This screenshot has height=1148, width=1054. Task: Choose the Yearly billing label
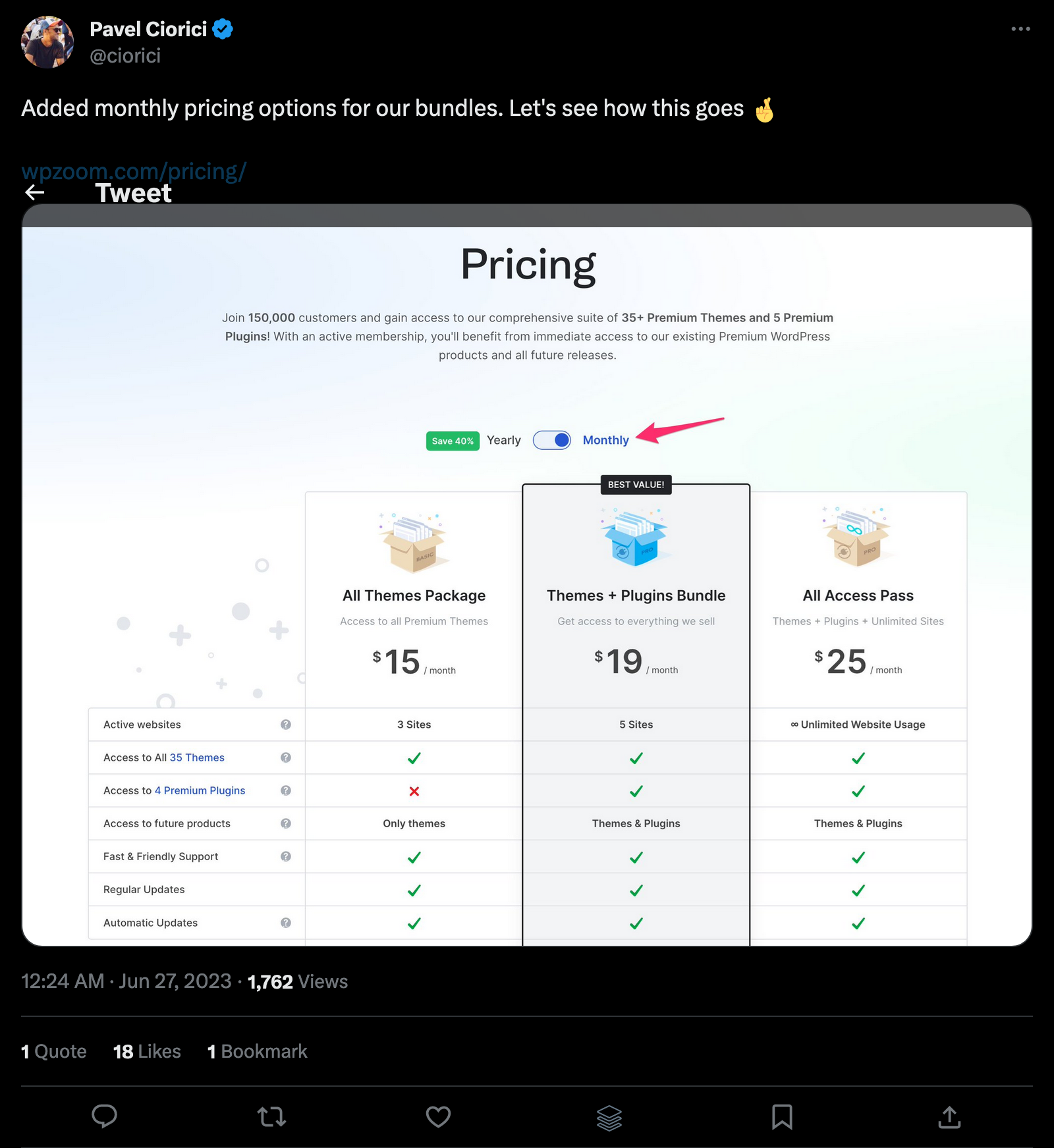tap(504, 440)
